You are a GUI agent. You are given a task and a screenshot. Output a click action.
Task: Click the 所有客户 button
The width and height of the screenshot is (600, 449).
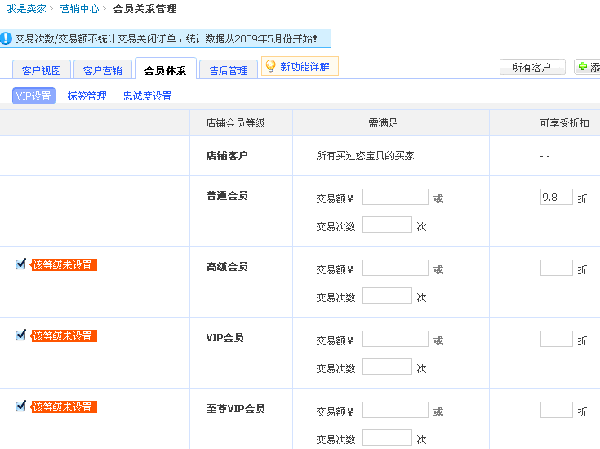point(532,68)
